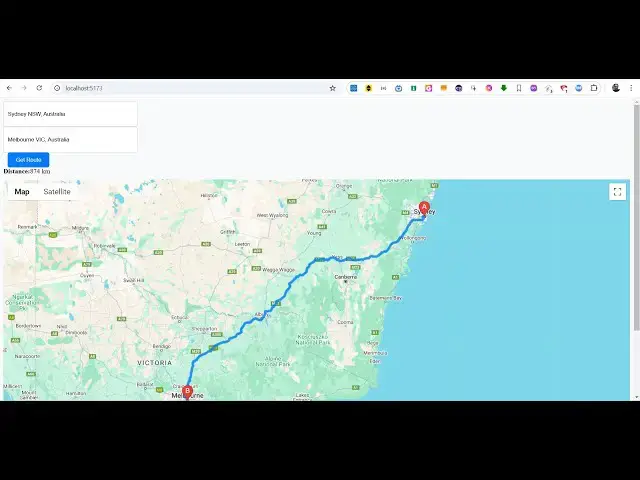
Task: Click the Get Route button
Action: tap(29, 160)
